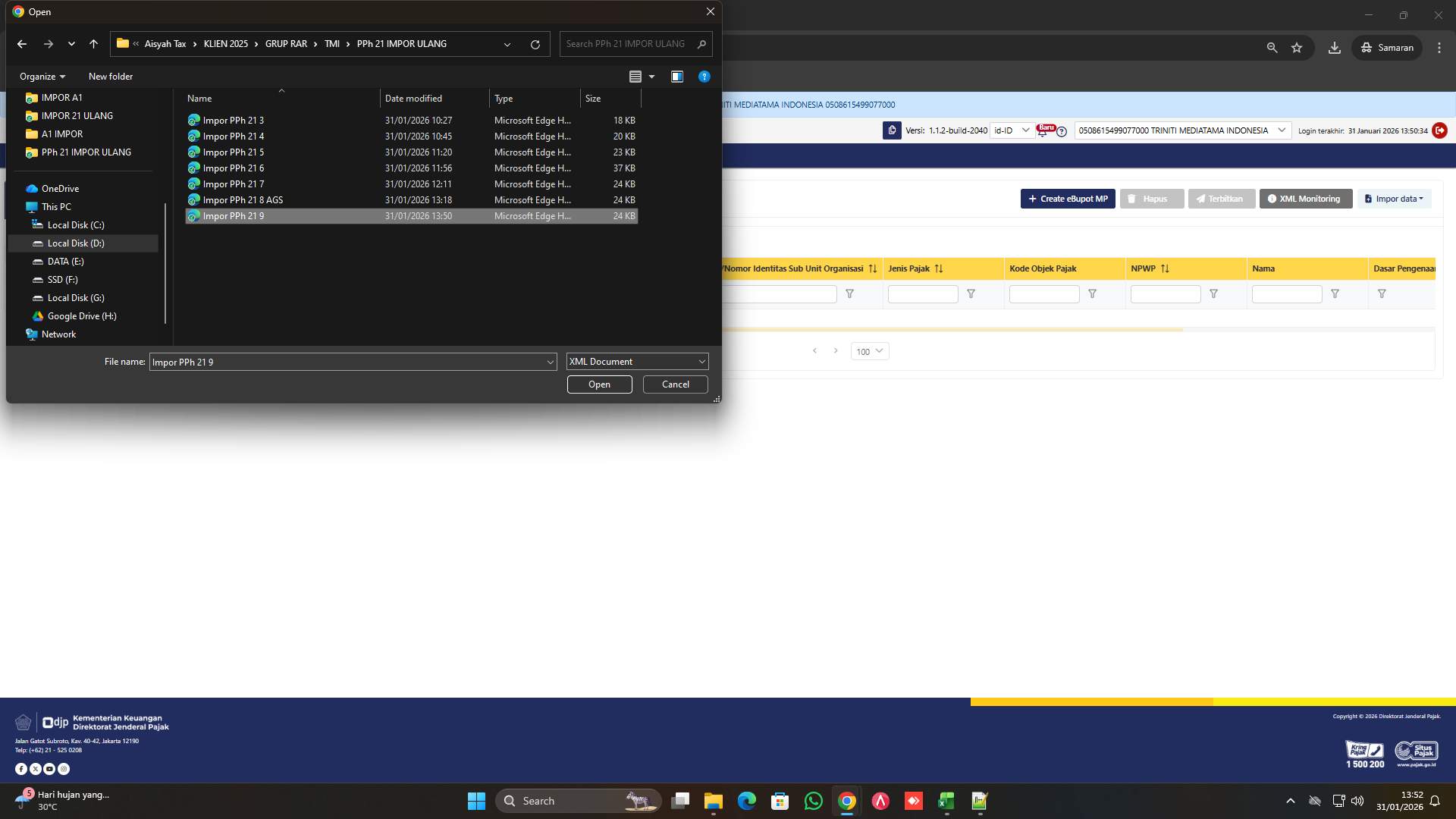
Task: Open the Organize menu
Action: [42, 77]
